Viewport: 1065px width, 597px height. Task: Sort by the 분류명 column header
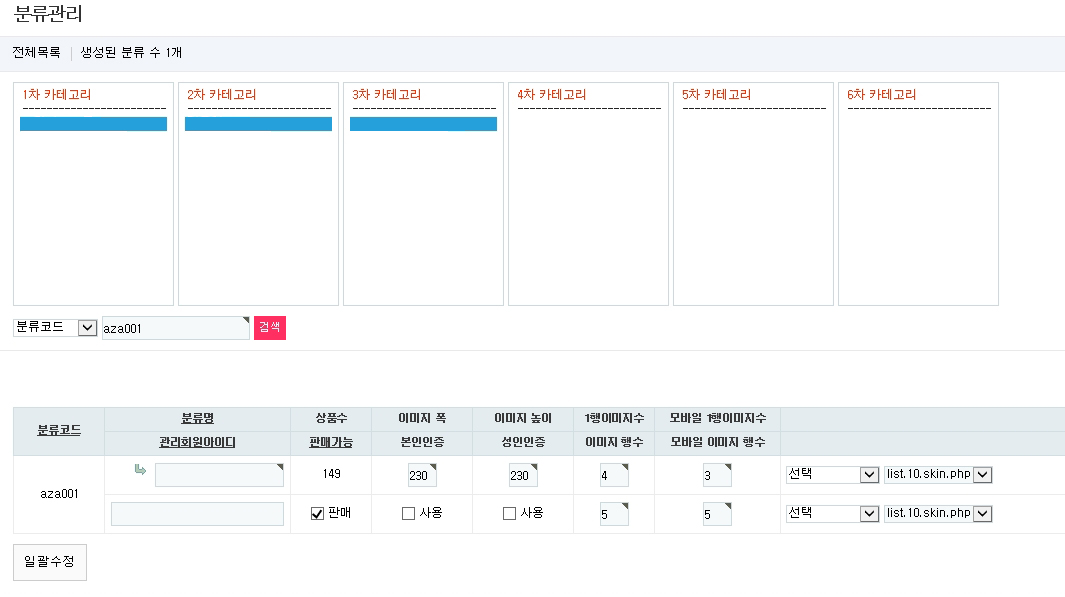[x=197, y=419]
